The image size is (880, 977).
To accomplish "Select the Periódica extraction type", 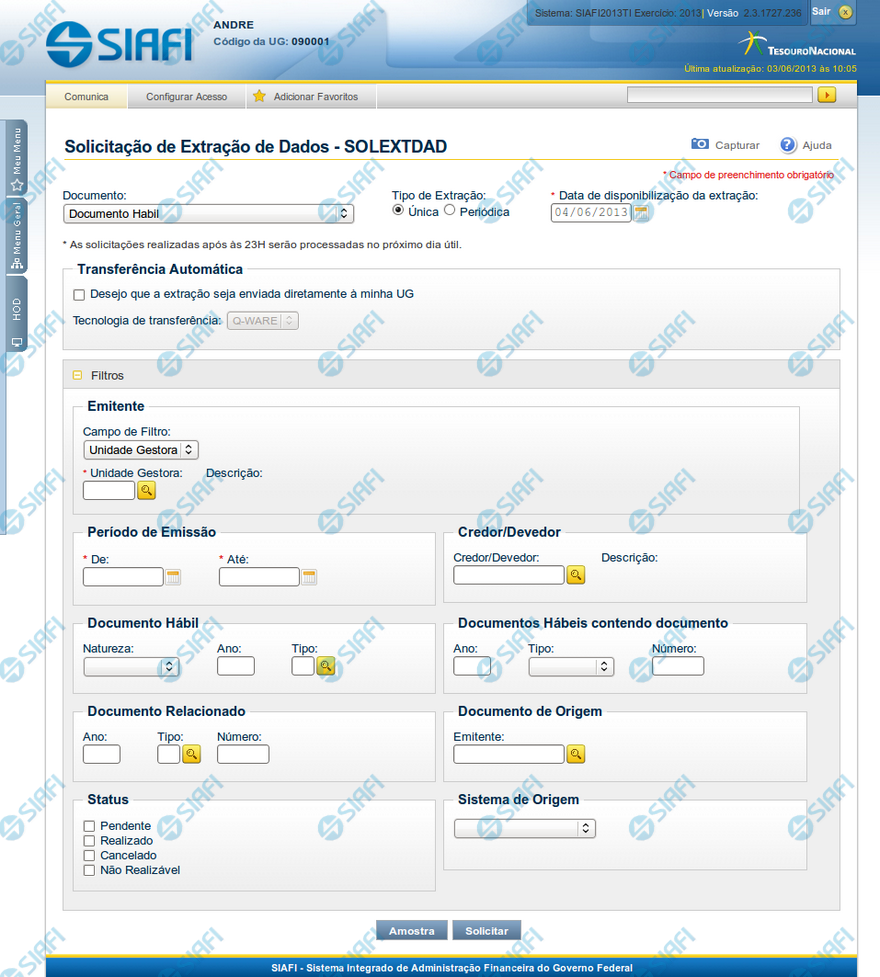I will point(450,211).
